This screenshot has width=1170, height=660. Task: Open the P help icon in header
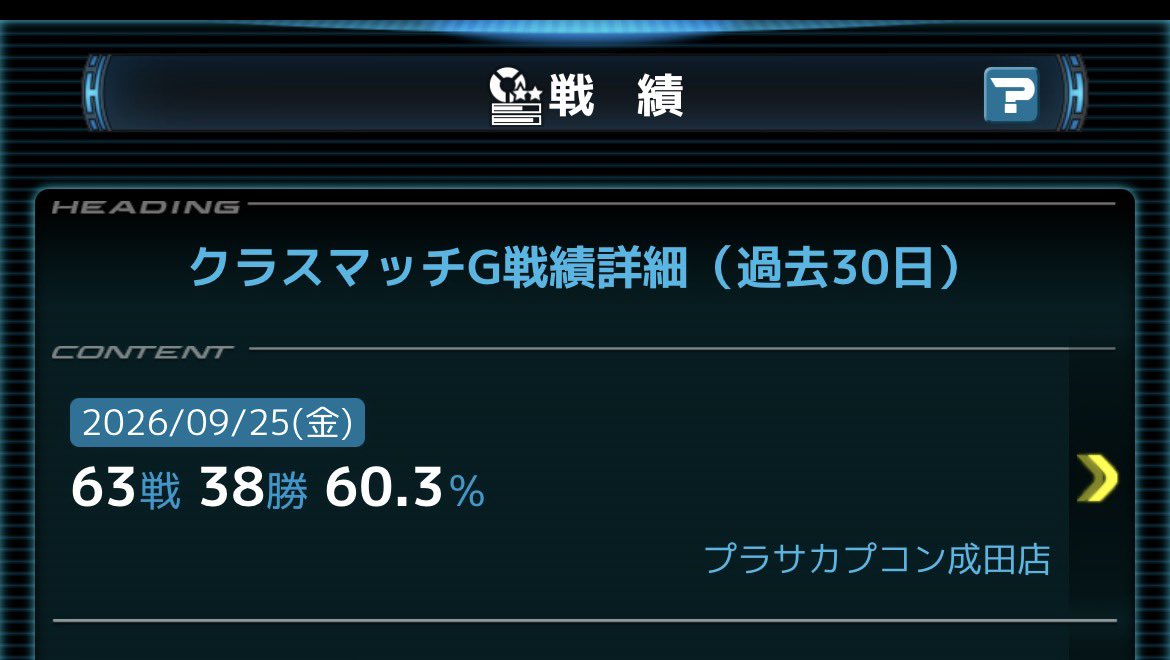[x=1011, y=95]
